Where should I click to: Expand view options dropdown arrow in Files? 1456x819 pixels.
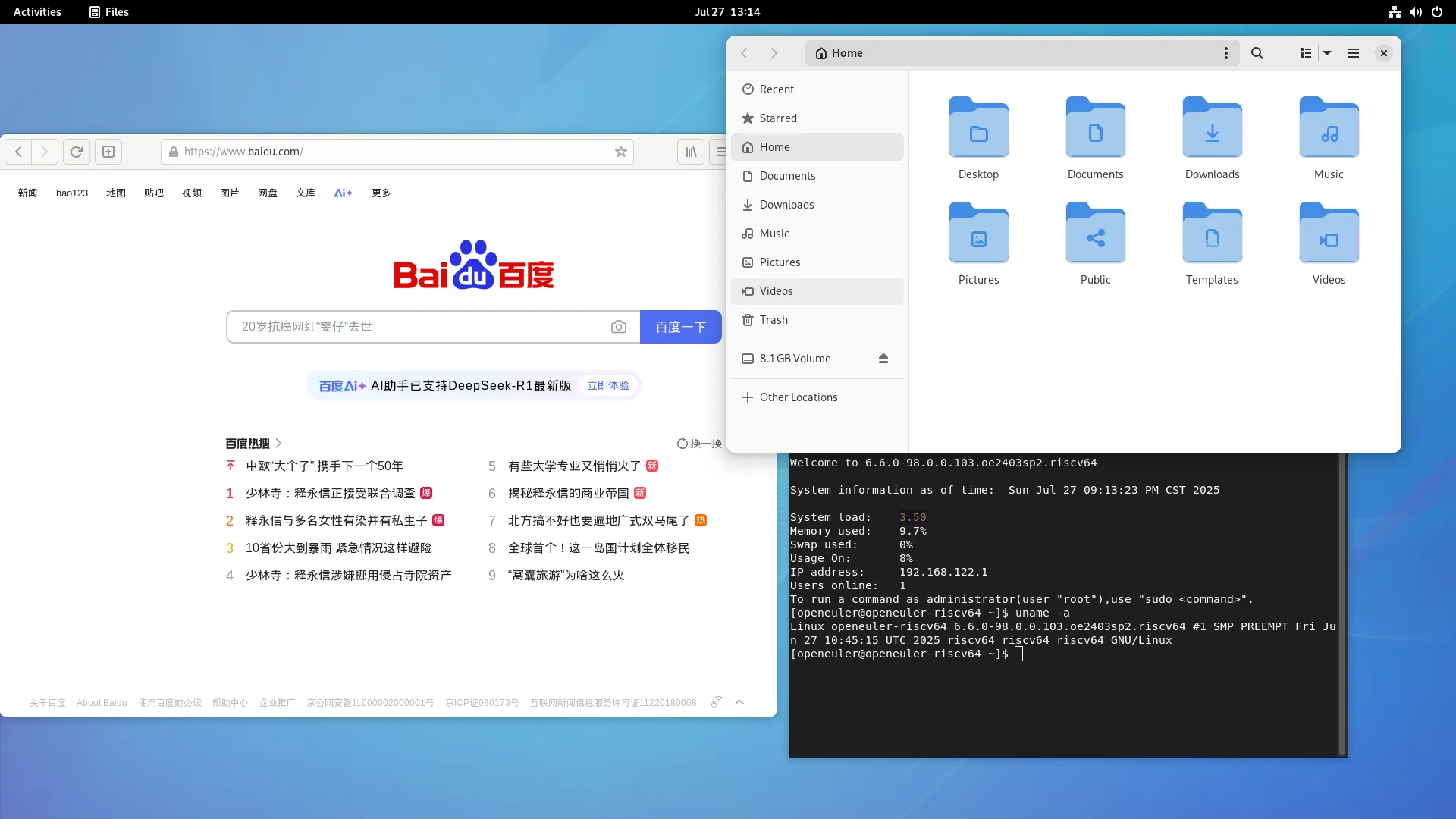1327,53
